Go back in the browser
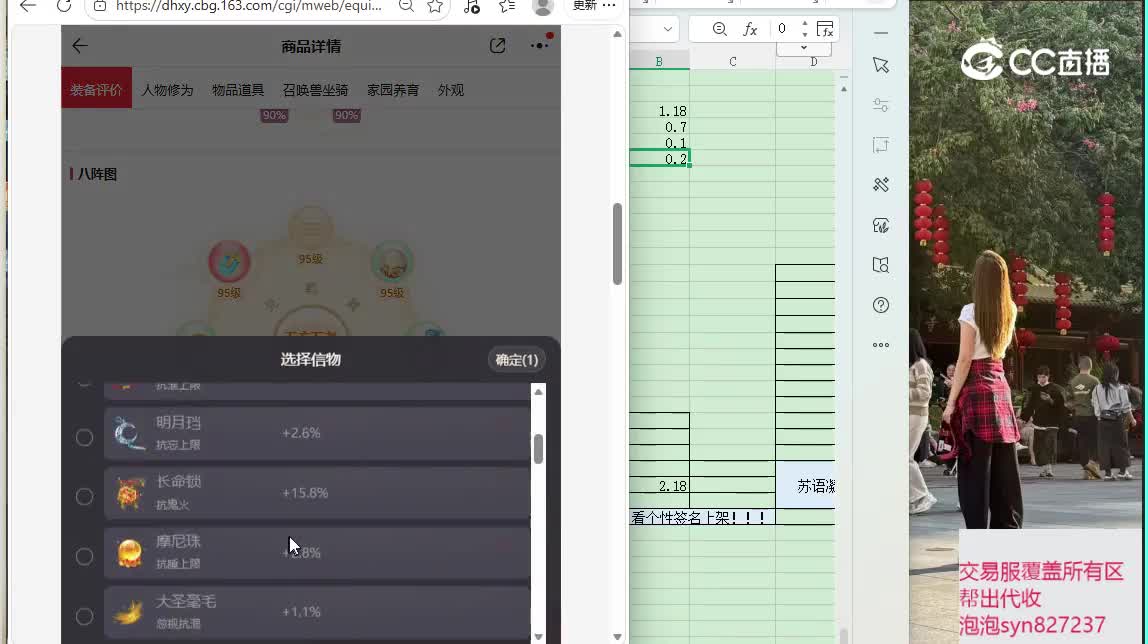Screen dimensions: 1148x644 point(28,7)
